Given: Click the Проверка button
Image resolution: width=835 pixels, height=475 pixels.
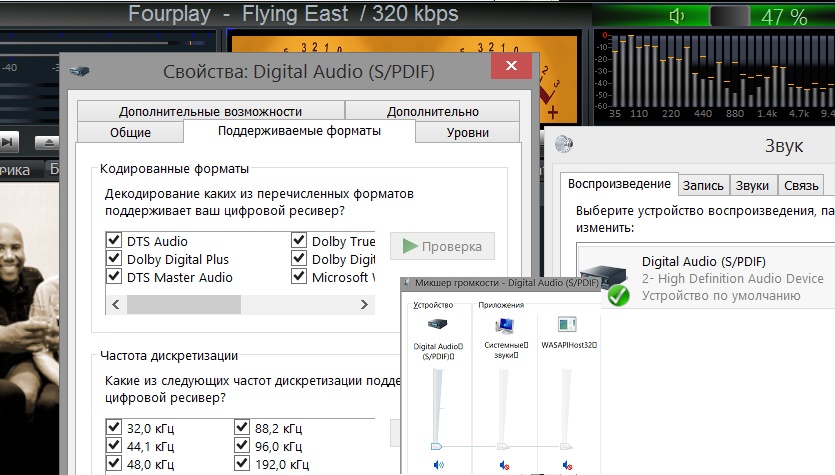Looking at the screenshot, I should click(x=442, y=246).
